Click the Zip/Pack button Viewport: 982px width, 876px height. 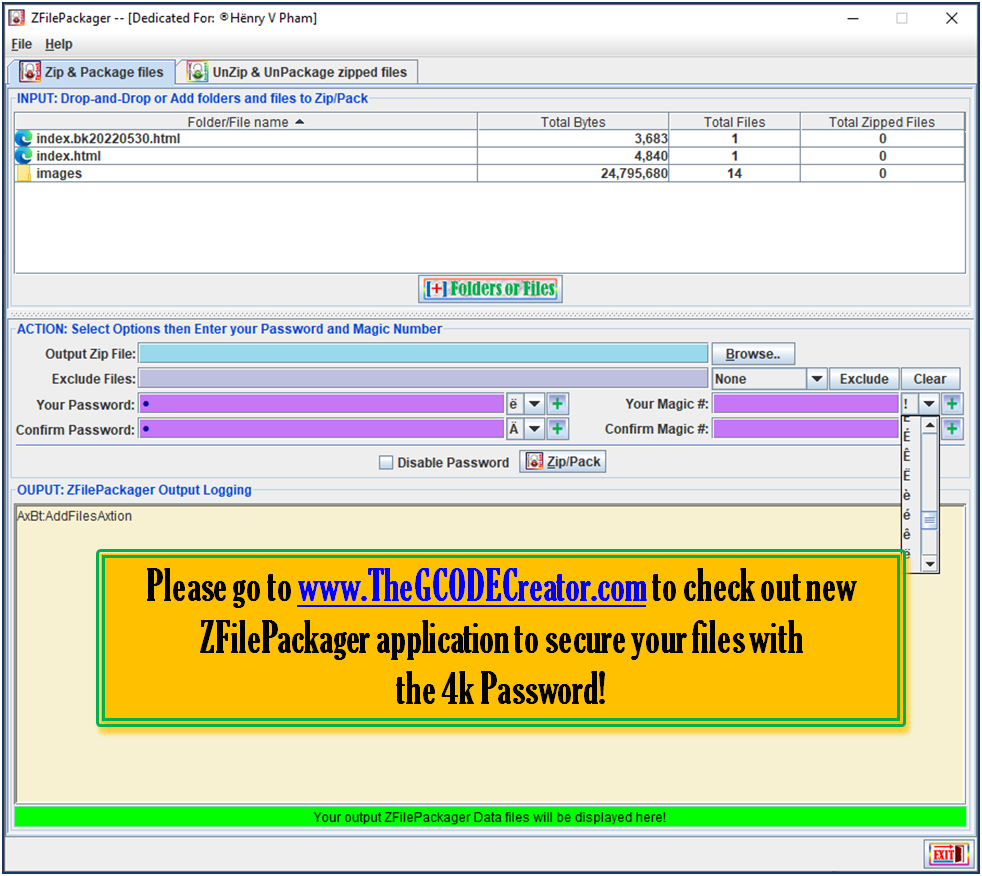pos(562,462)
